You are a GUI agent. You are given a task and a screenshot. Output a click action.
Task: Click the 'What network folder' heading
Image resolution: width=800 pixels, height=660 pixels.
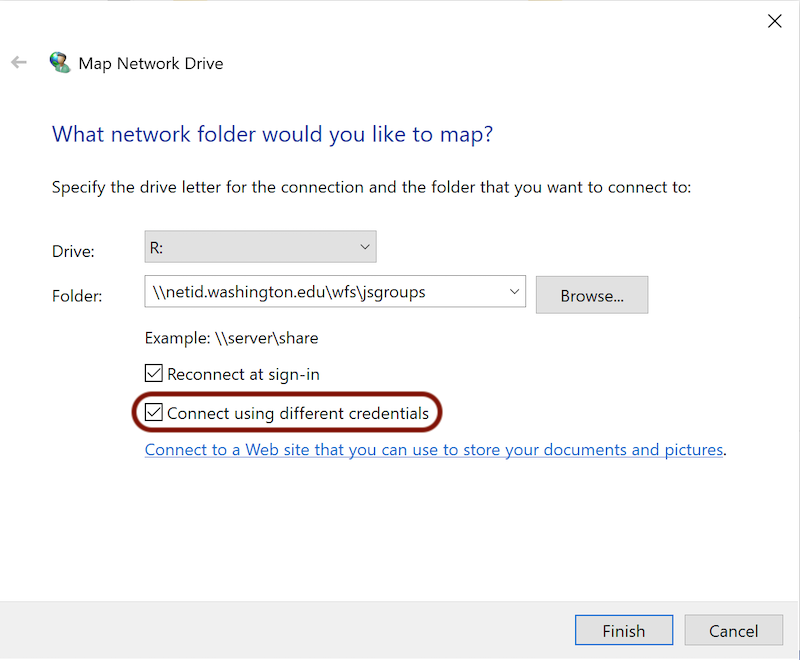click(x=272, y=134)
